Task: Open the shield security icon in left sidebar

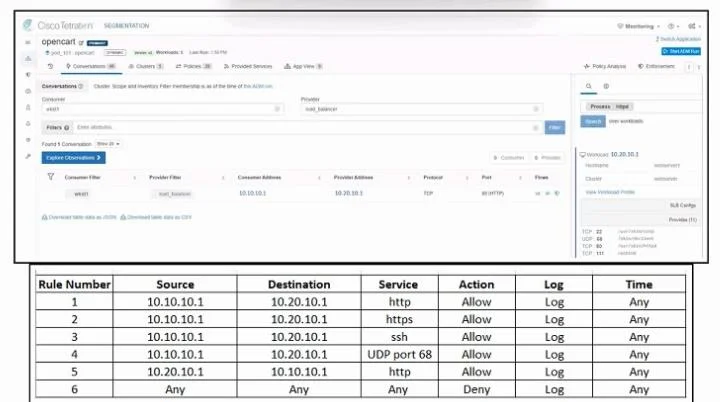Action: click(28, 74)
